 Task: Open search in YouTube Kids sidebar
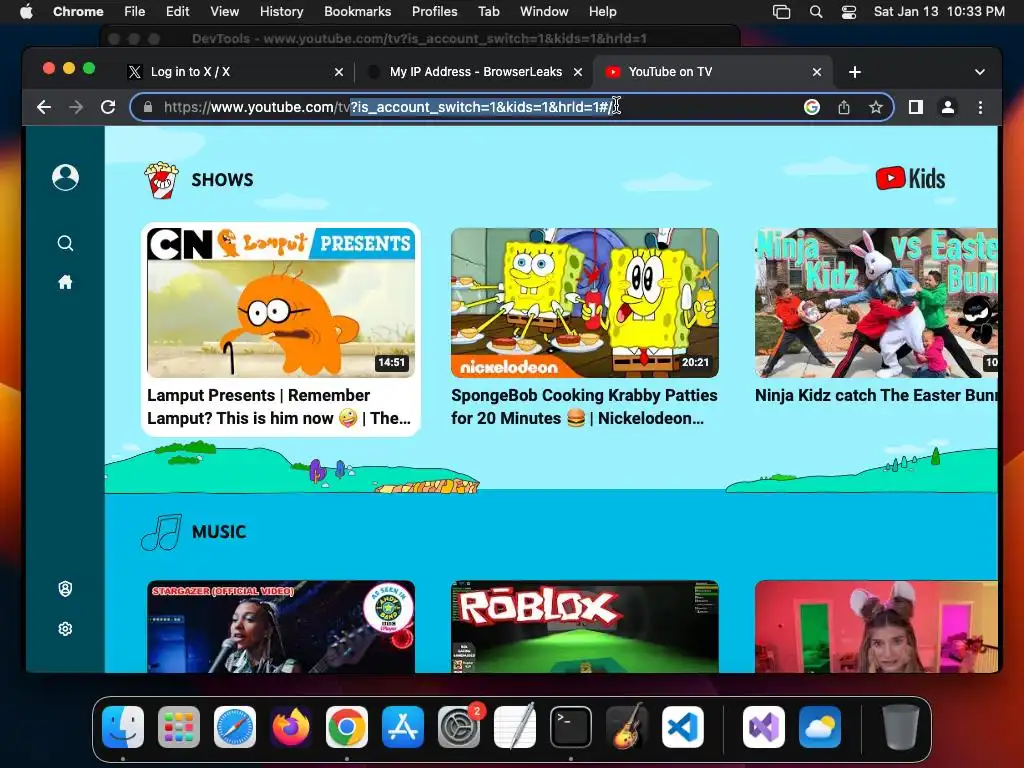(x=65, y=243)
